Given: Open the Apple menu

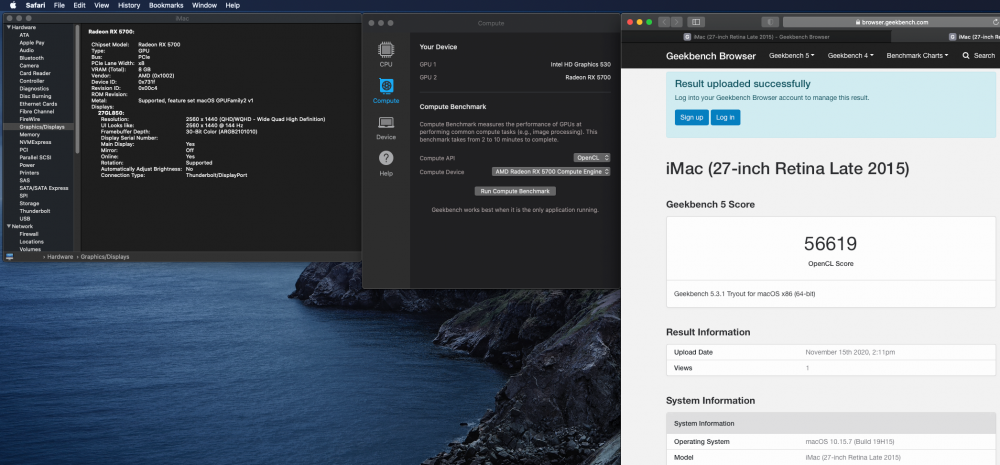Looking at the screenshot, I should tap(13, 5).
